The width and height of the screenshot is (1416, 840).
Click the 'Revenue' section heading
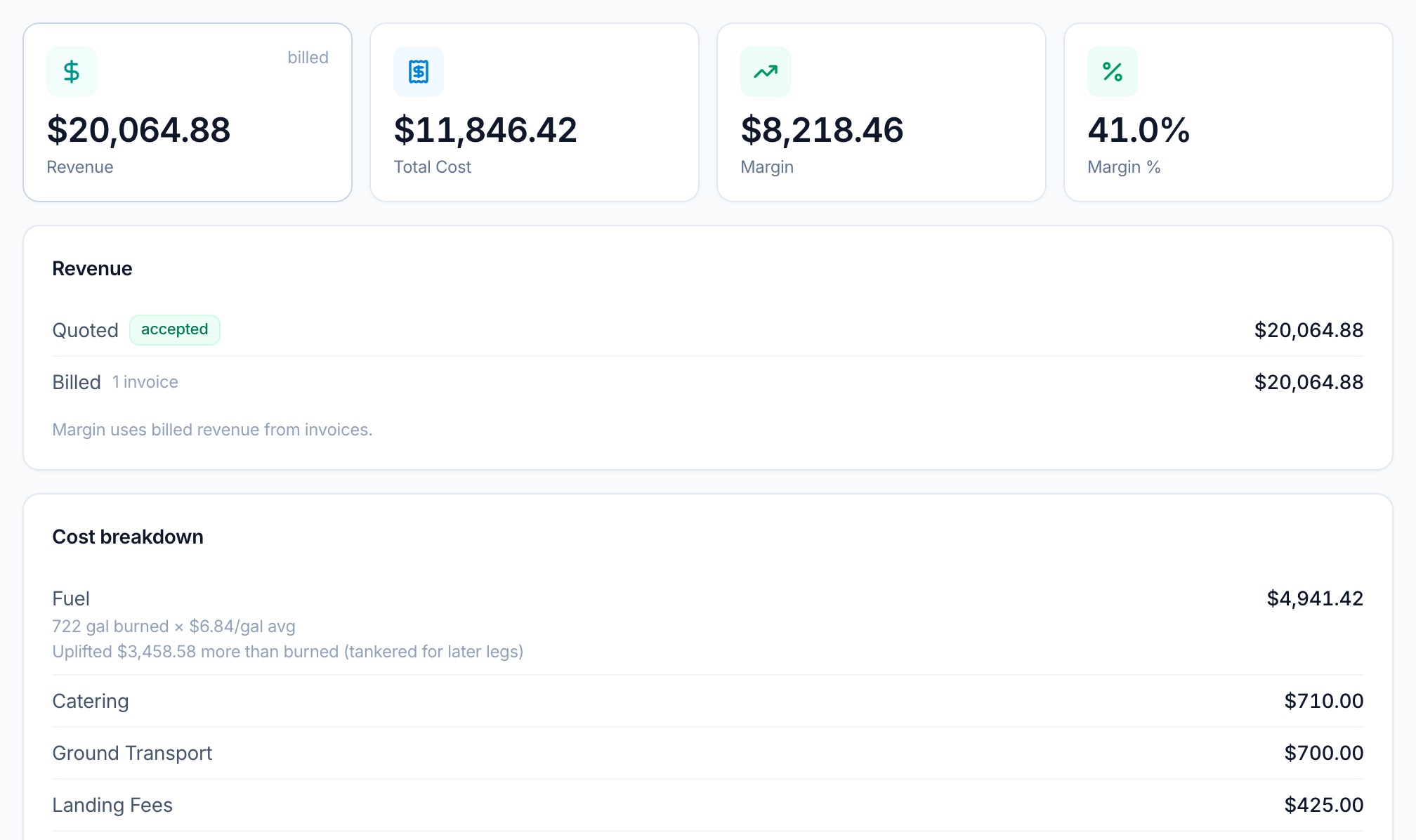[x=92, y=268]
